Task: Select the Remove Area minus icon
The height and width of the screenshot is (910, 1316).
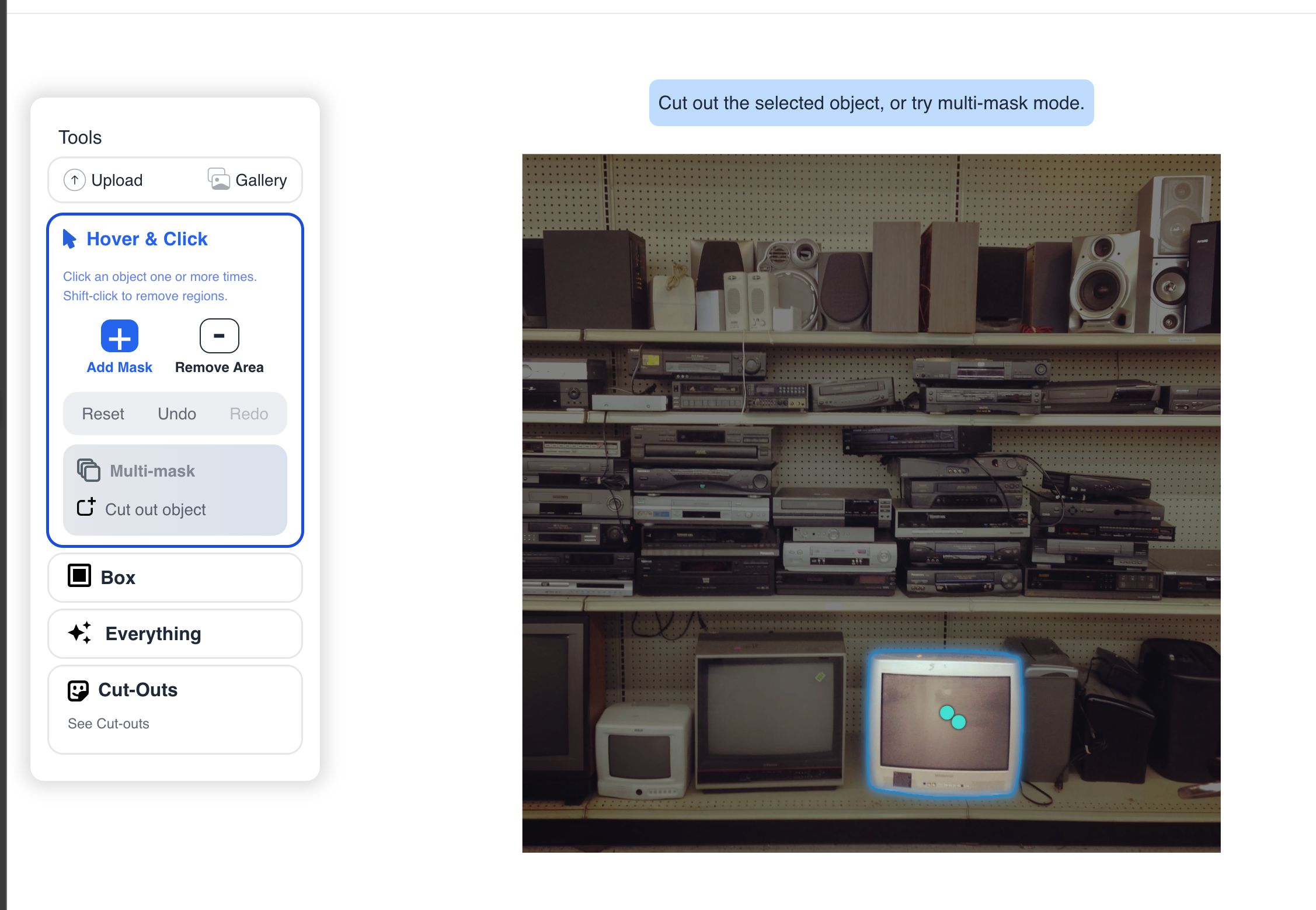Action: point(220,336)
